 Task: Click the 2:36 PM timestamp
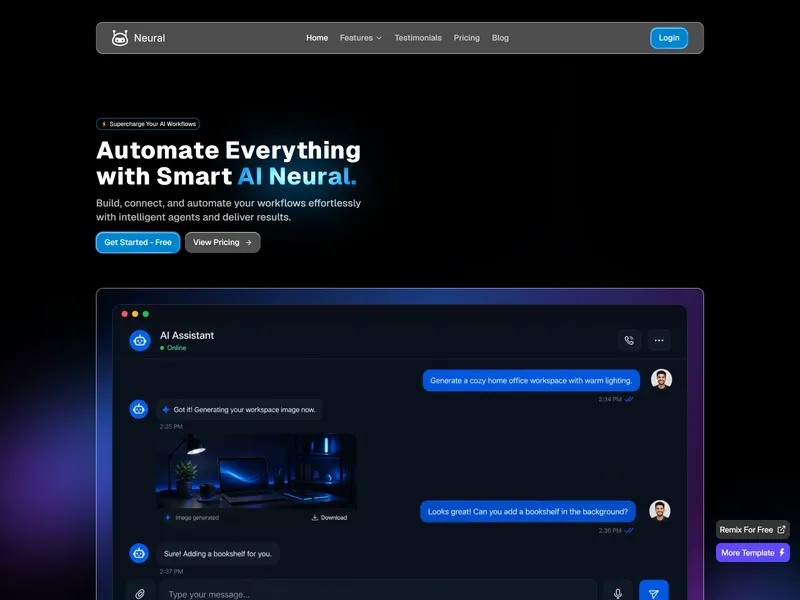[x=610, y=531]
